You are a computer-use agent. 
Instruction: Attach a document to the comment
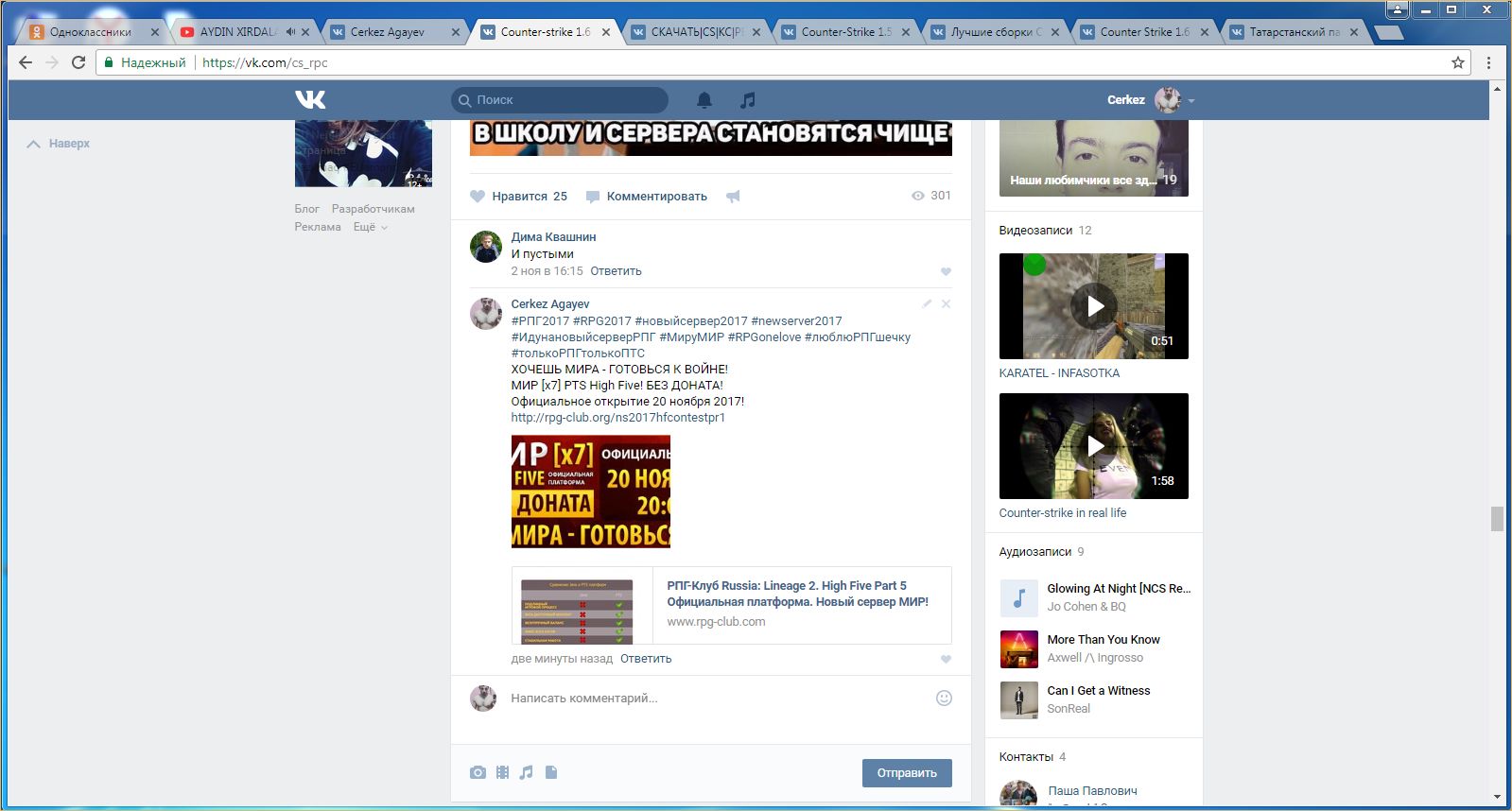[x=551, y=772]
